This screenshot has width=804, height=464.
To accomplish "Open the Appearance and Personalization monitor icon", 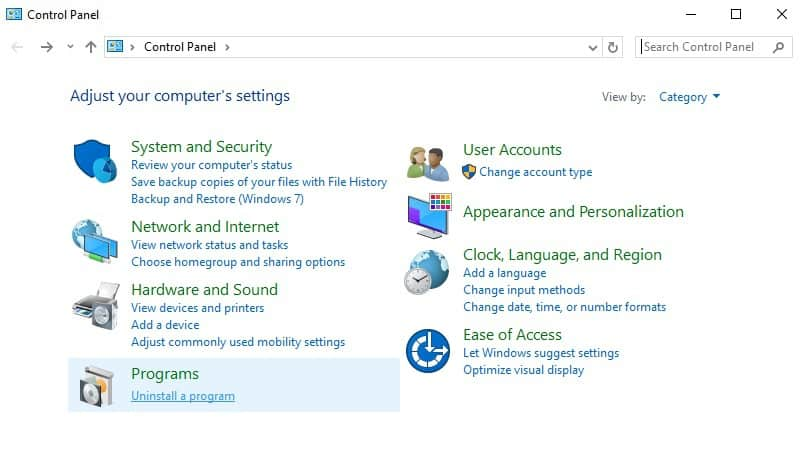I will click(430, 216).
